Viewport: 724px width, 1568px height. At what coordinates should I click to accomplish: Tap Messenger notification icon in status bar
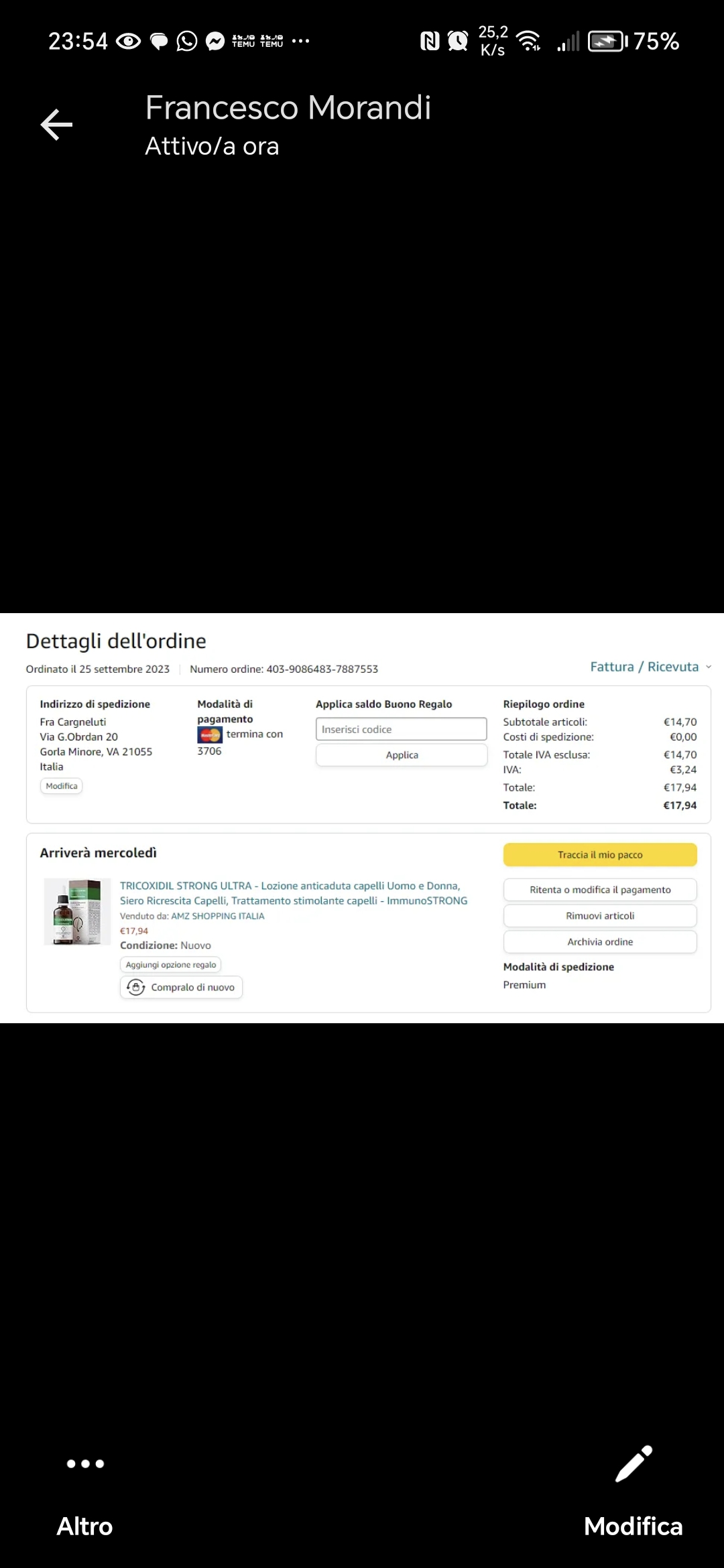point(215,42)
